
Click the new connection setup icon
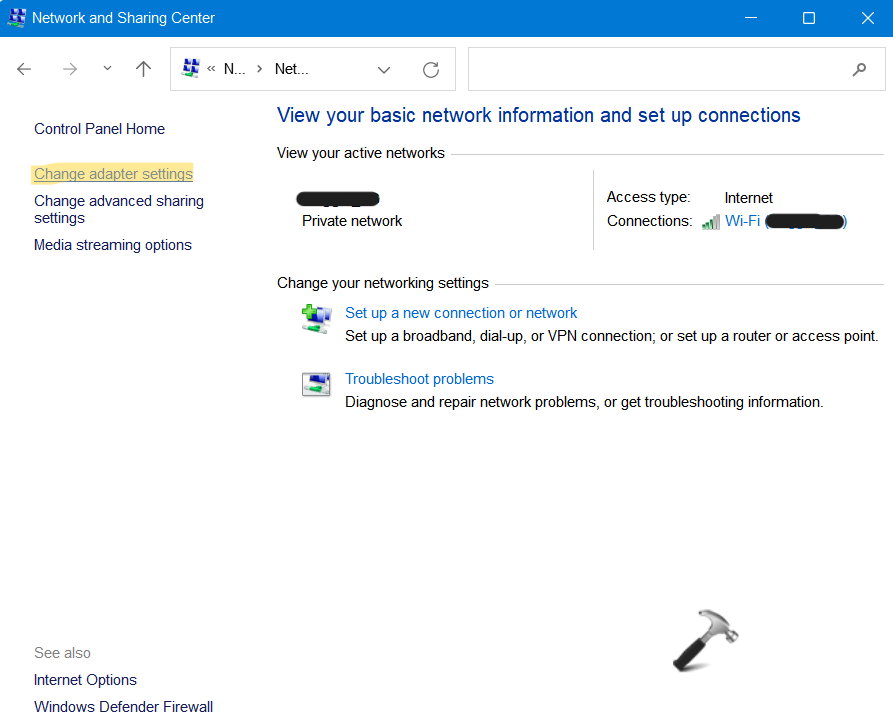316,319
